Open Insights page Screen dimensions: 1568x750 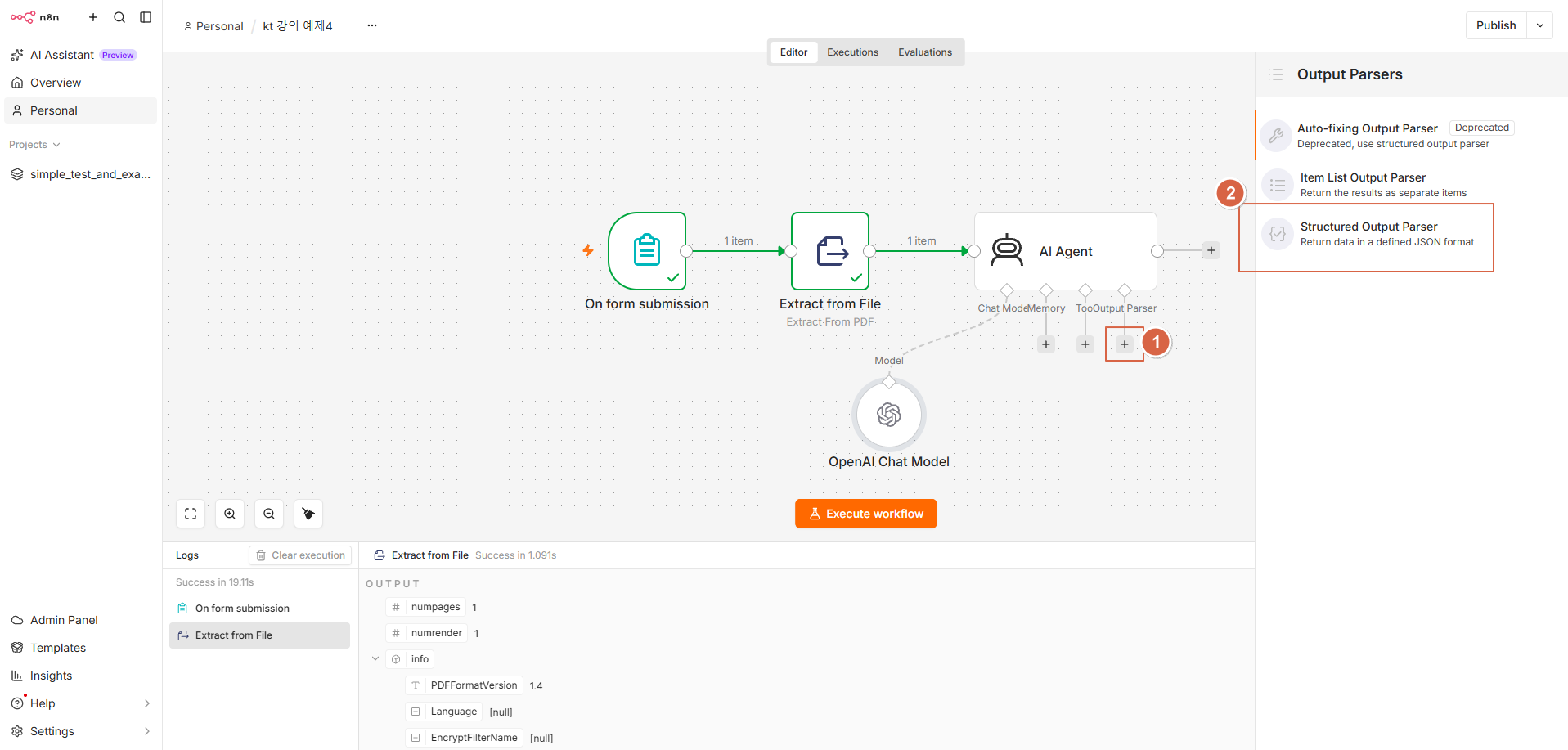click(x=80, y=676)
